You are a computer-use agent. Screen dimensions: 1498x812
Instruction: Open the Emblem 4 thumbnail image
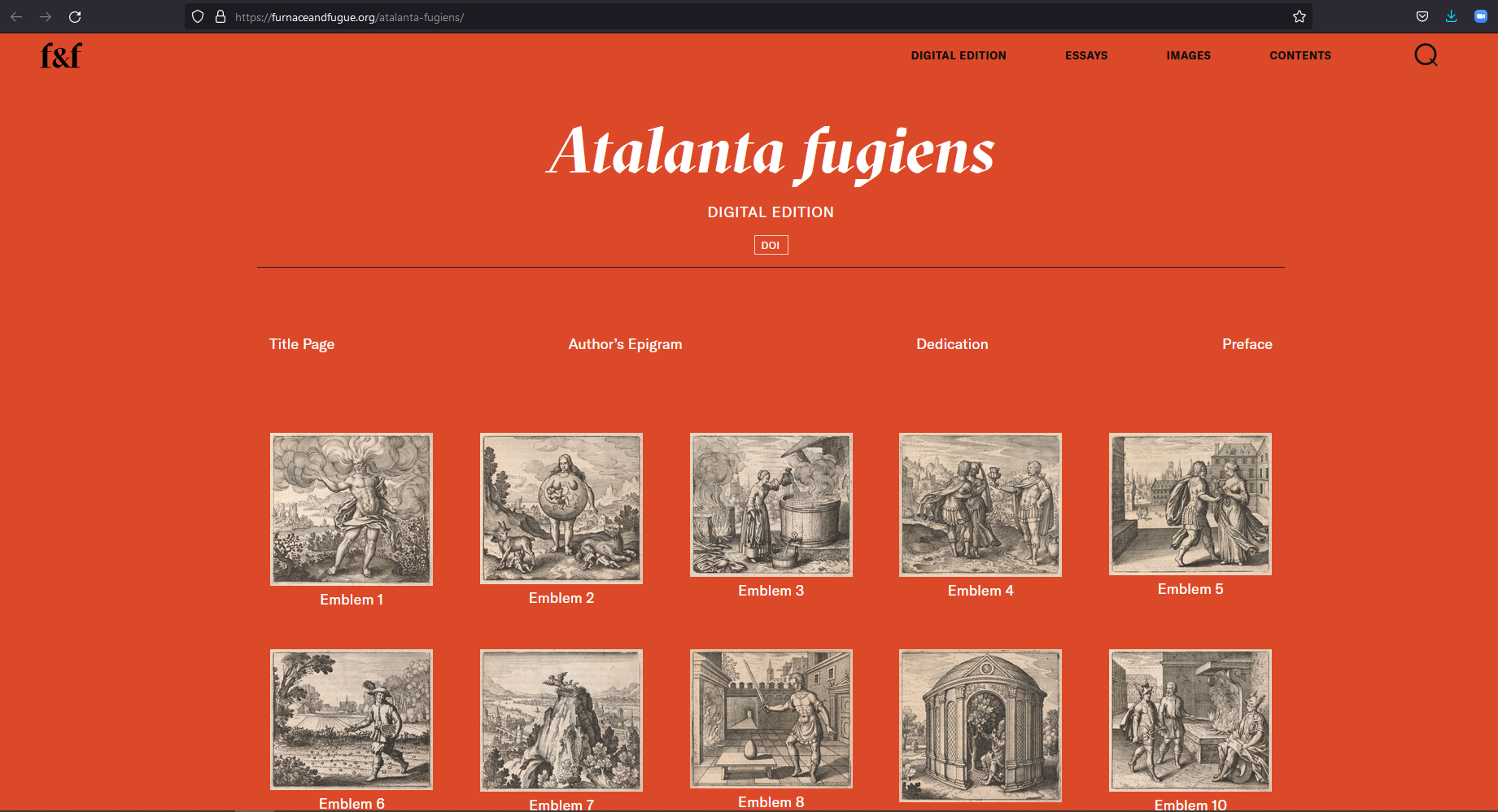(x=980, y=504)
